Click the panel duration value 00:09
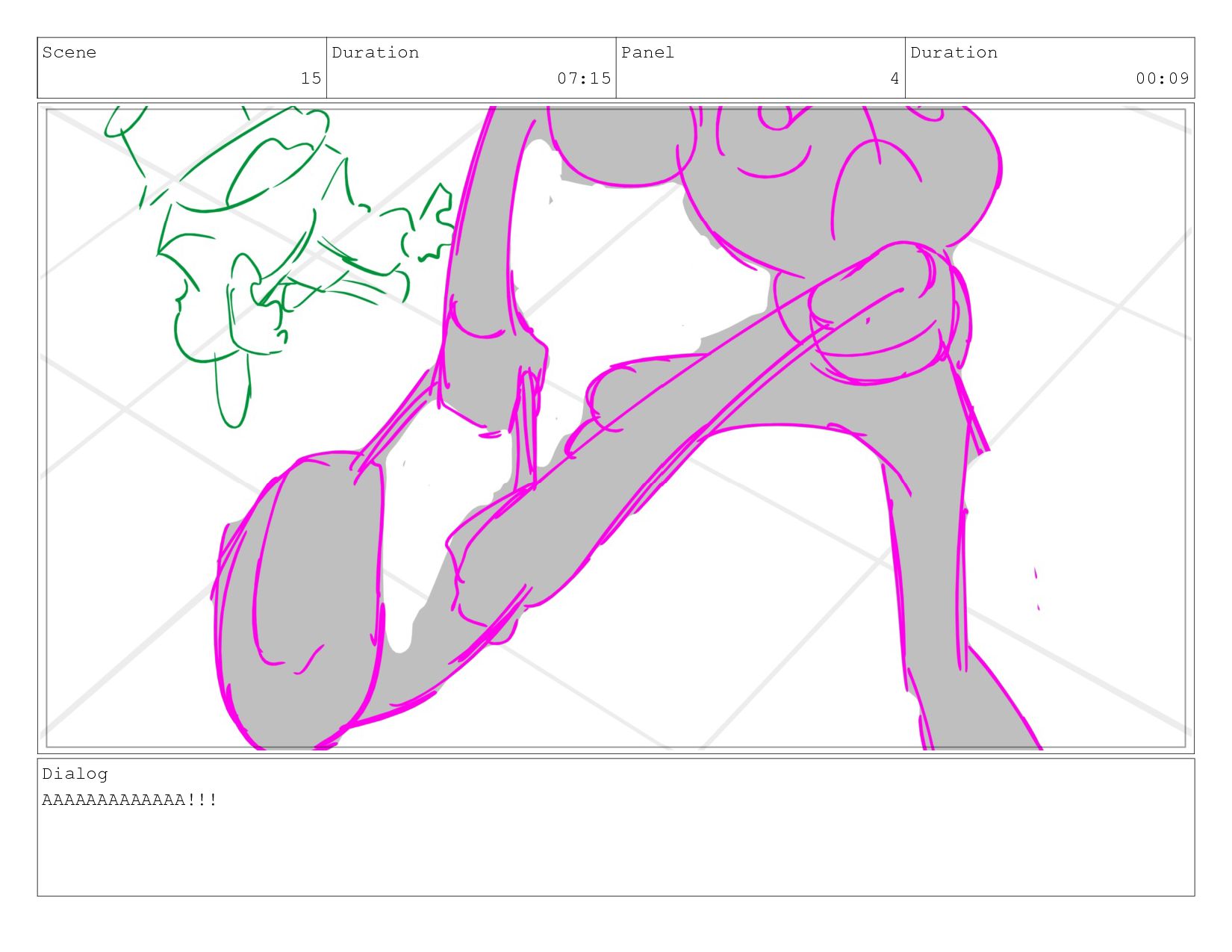This screenshot has height=952, width=1232. click(1163, 78)
